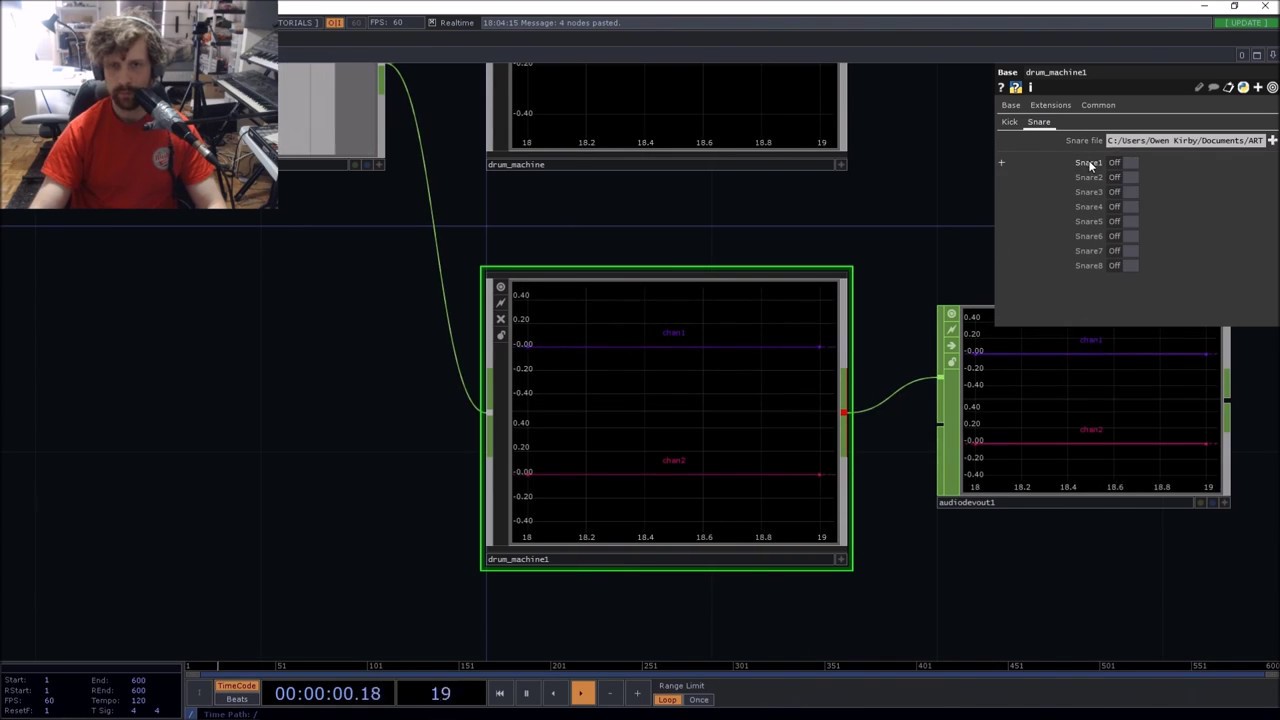Toggle the viewer icon on audiodevout1 node
The image size is (1280, 720).
pyautogui.click(x=951, y=314)
